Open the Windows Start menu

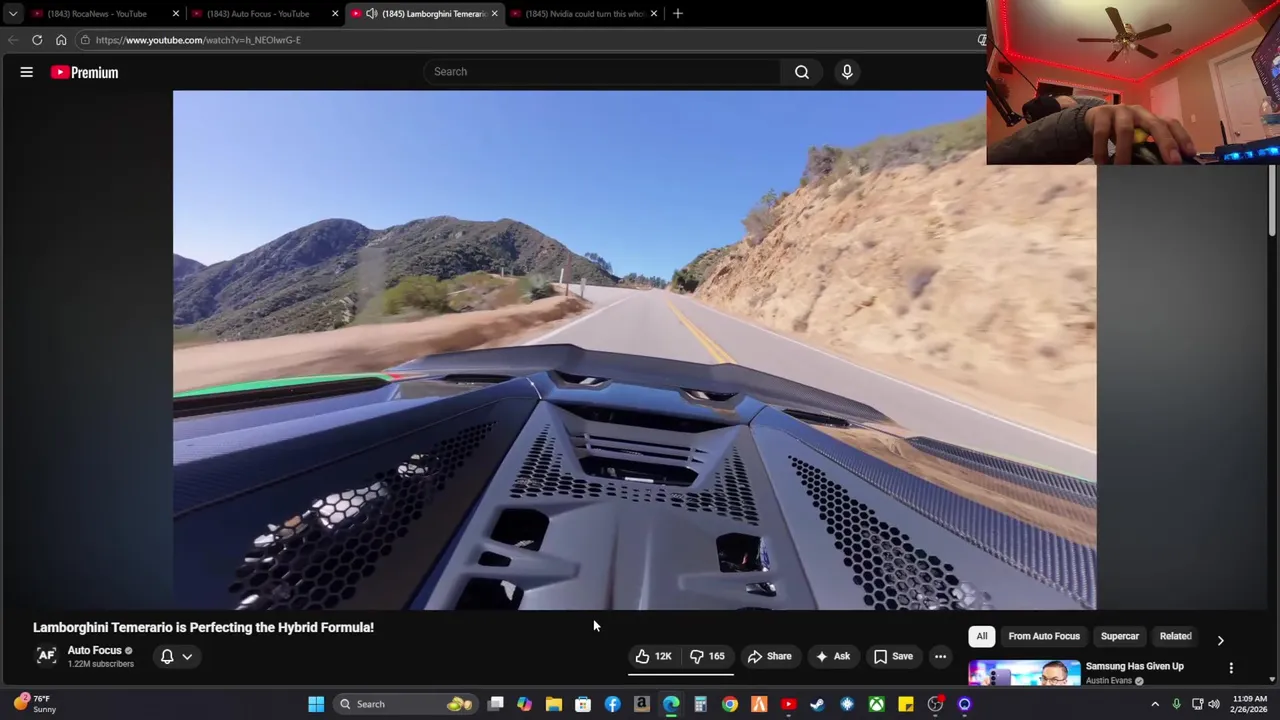[x=316, y=704]
